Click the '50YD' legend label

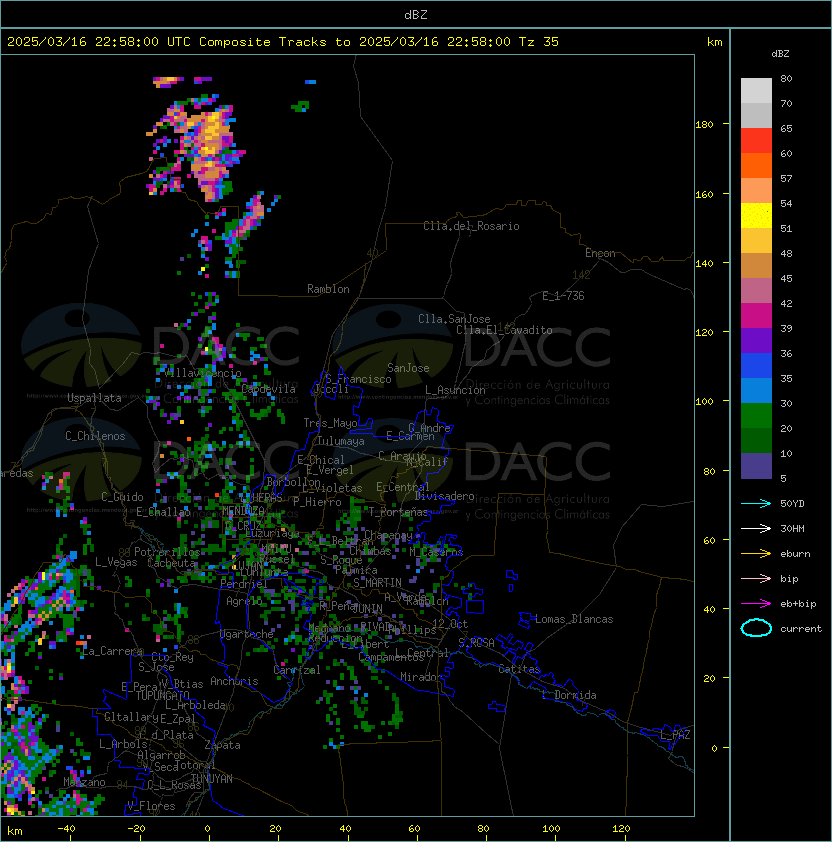[792, 503]
